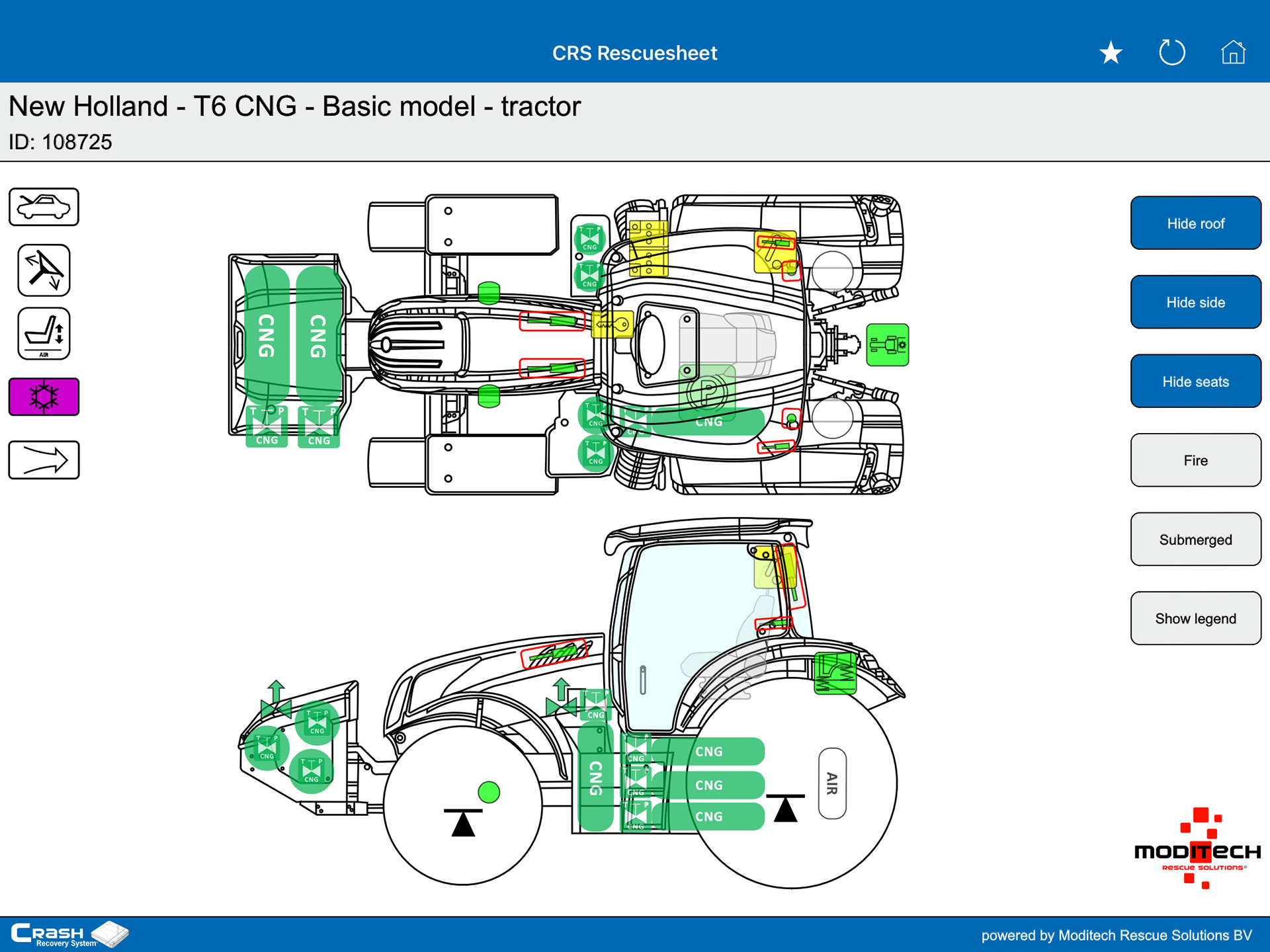
Task: Toggle the Hide roof button
Action: point(1195,223)
